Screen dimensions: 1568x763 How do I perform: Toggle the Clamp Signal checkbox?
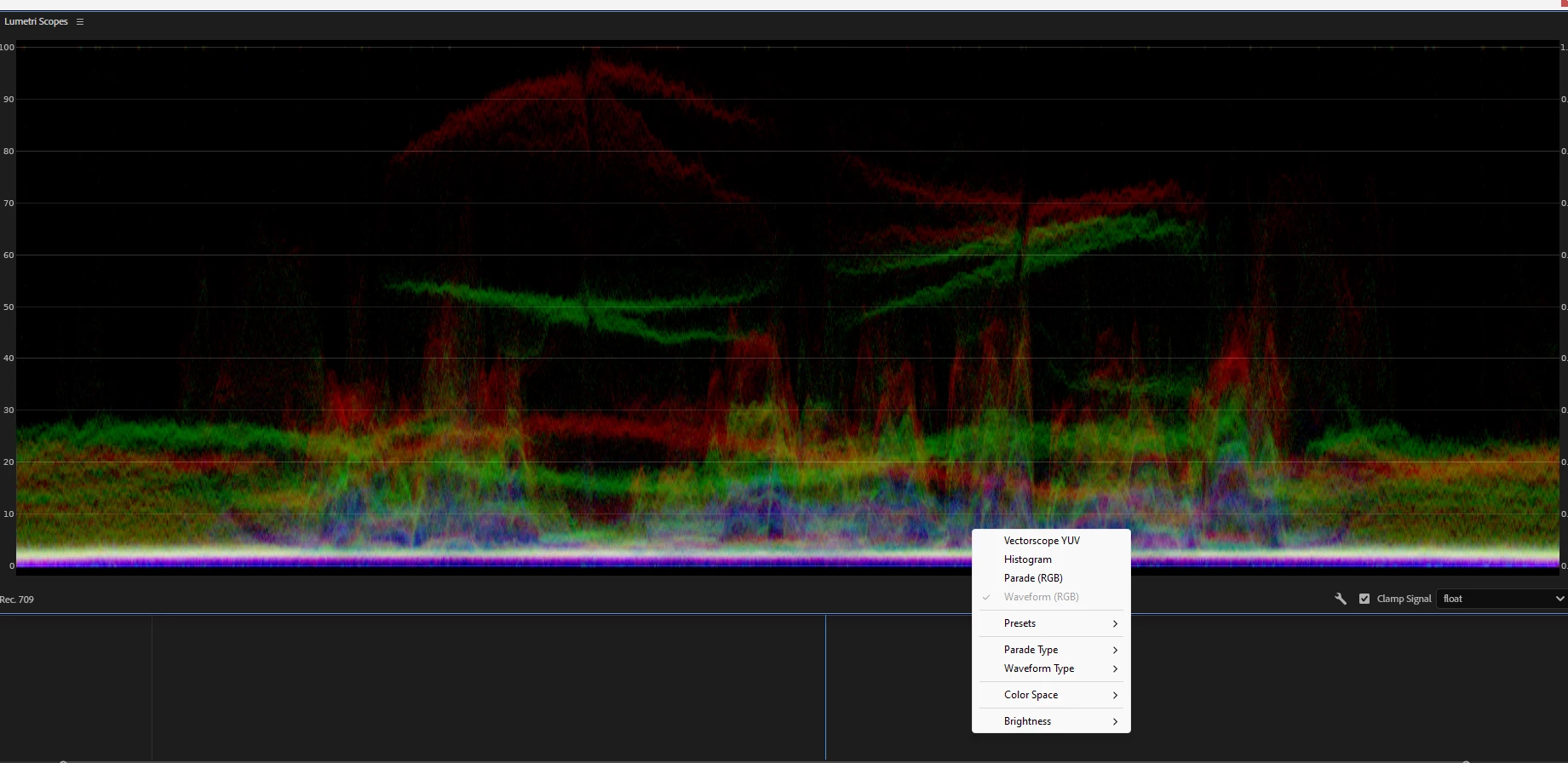[x=1364, y=599]
